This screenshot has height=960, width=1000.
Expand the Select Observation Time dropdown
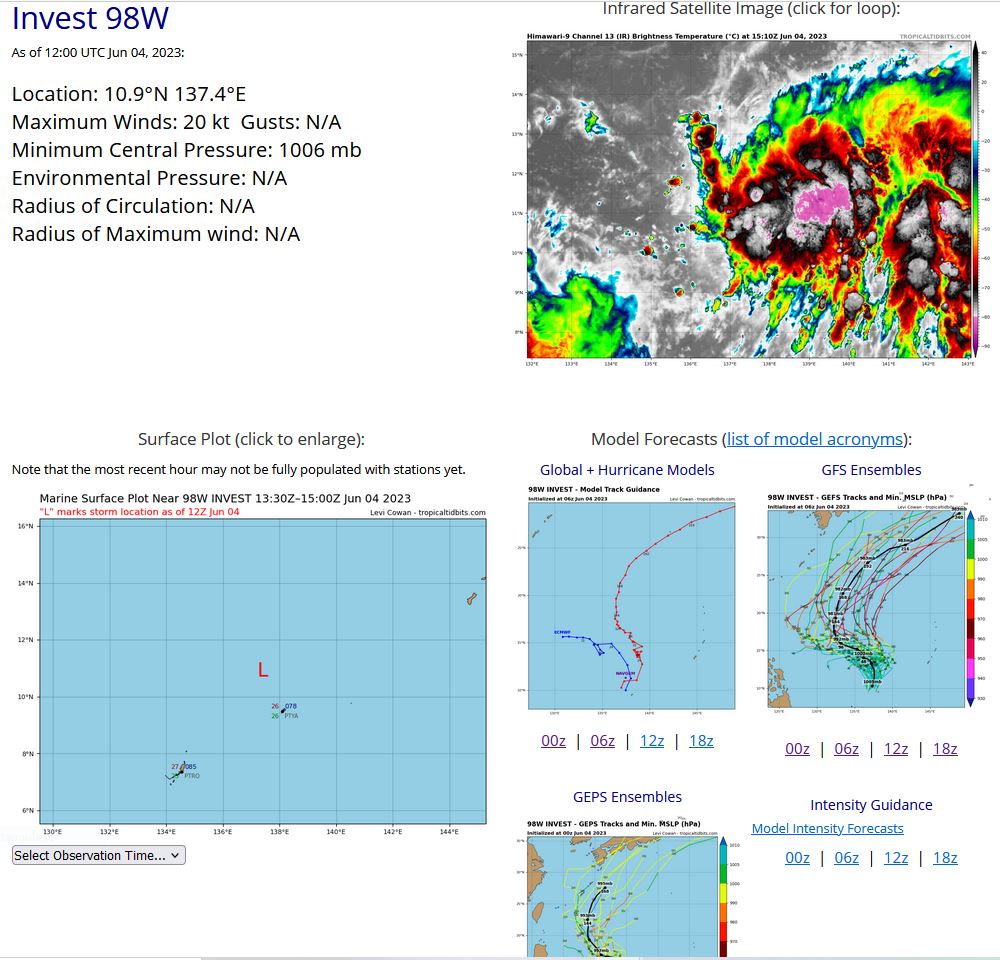[99, 855]
